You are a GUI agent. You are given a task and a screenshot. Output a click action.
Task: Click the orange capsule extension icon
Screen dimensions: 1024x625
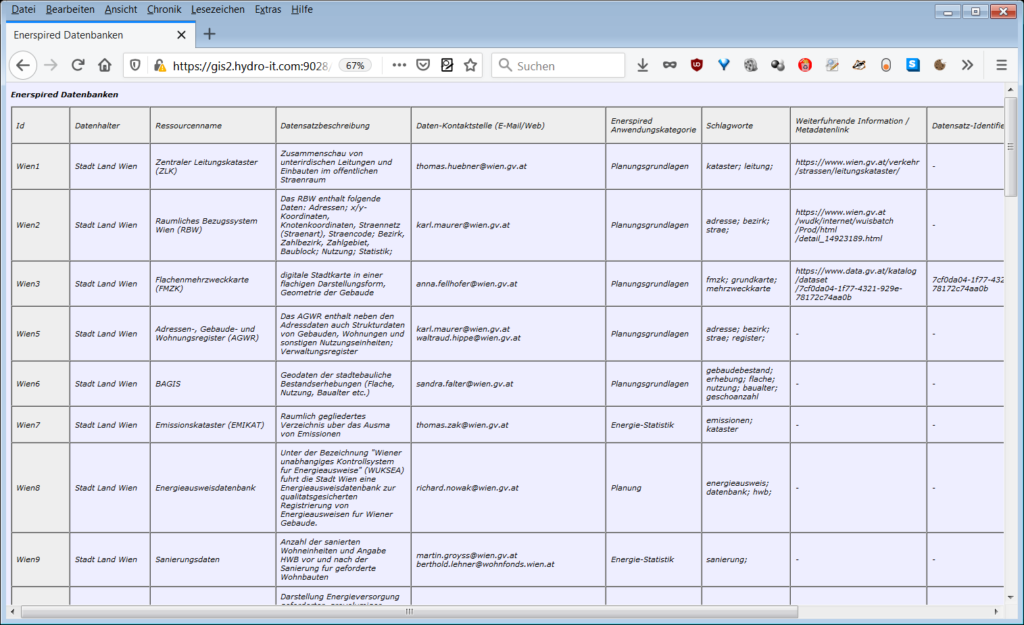pyautogui.click(x=886, y=65)
